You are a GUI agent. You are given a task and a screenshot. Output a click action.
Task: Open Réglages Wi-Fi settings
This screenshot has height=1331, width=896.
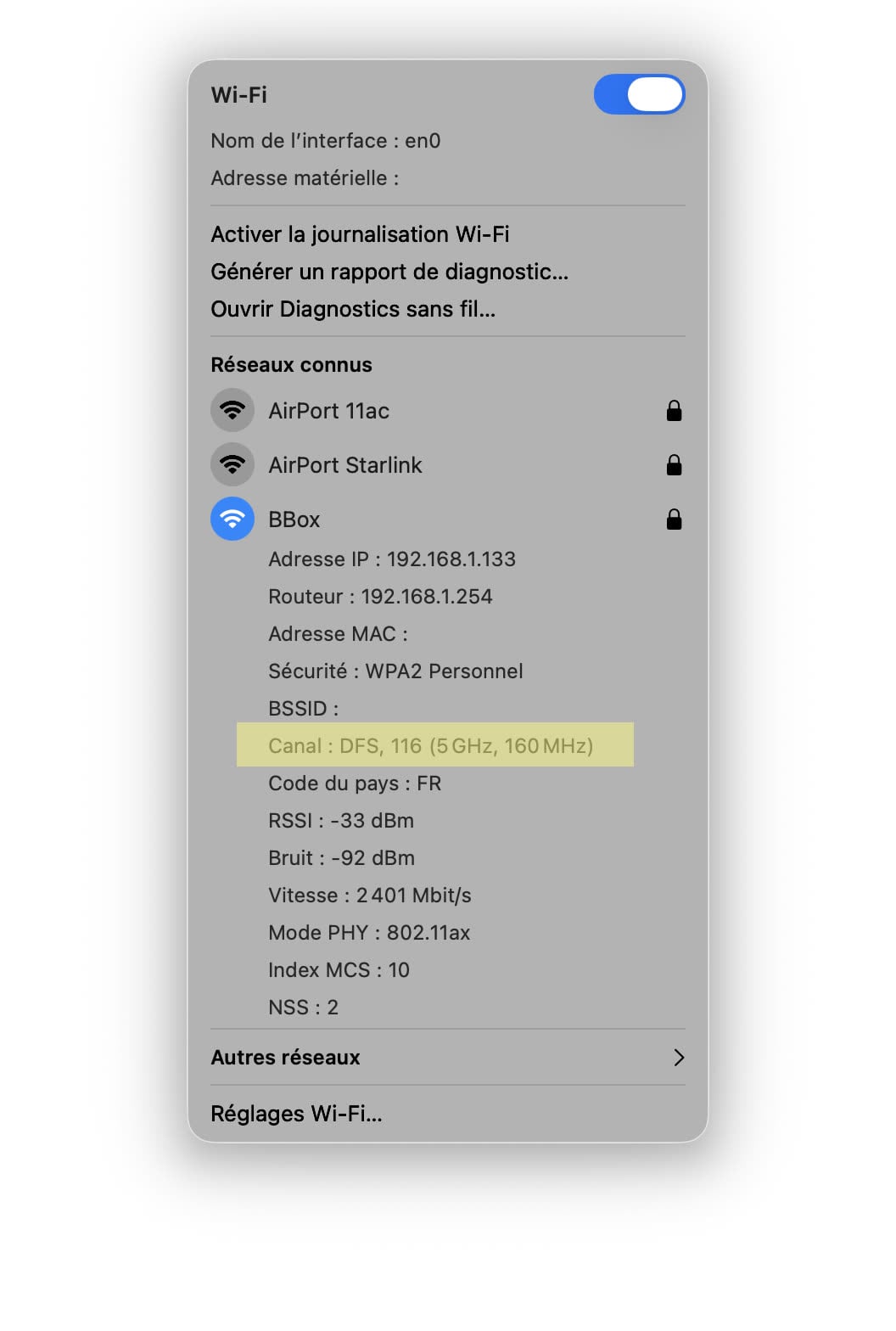(296, 1114)
